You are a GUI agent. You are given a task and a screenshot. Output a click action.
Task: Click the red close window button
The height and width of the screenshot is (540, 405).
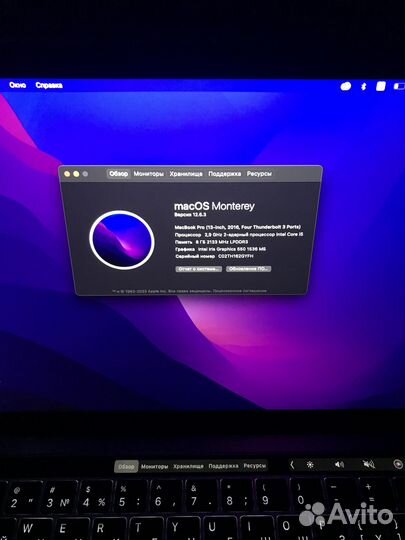[67, 174]
